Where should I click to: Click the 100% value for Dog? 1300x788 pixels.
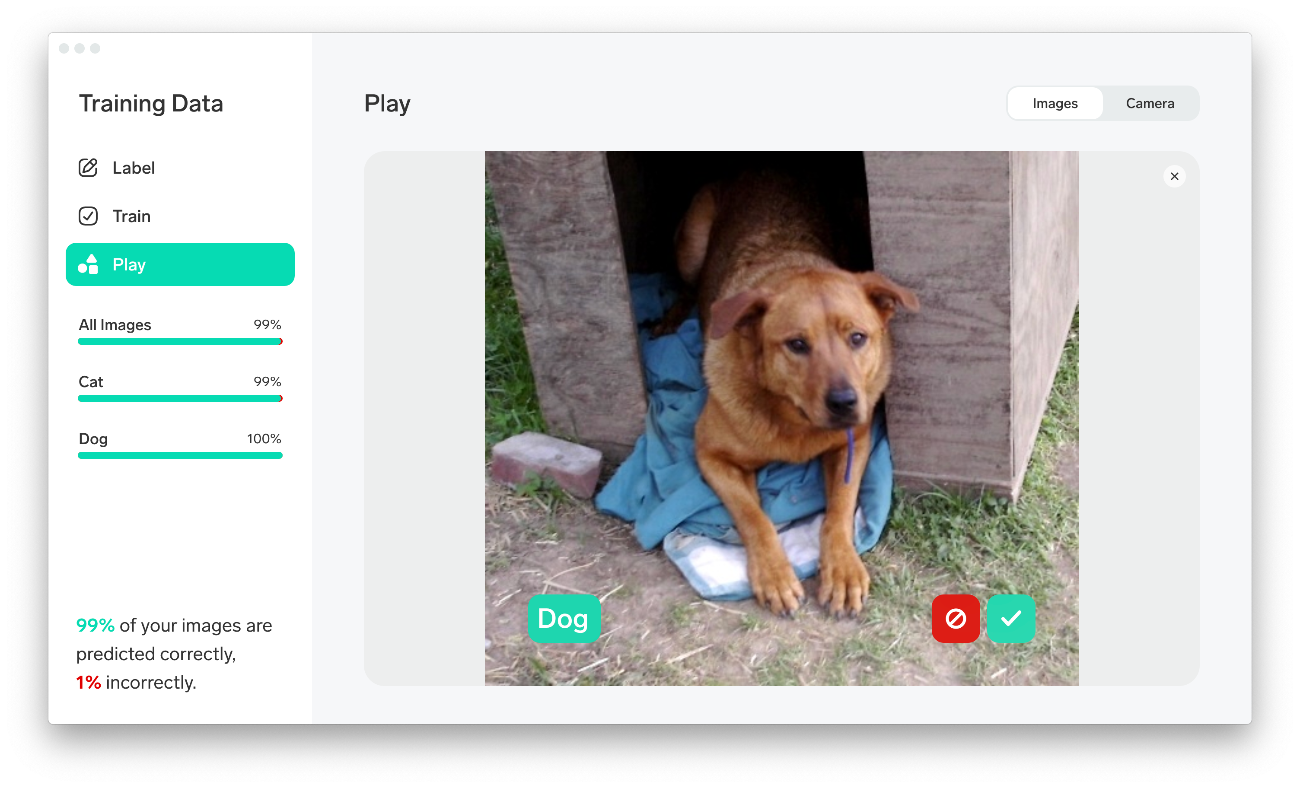[x=264, y=439]
